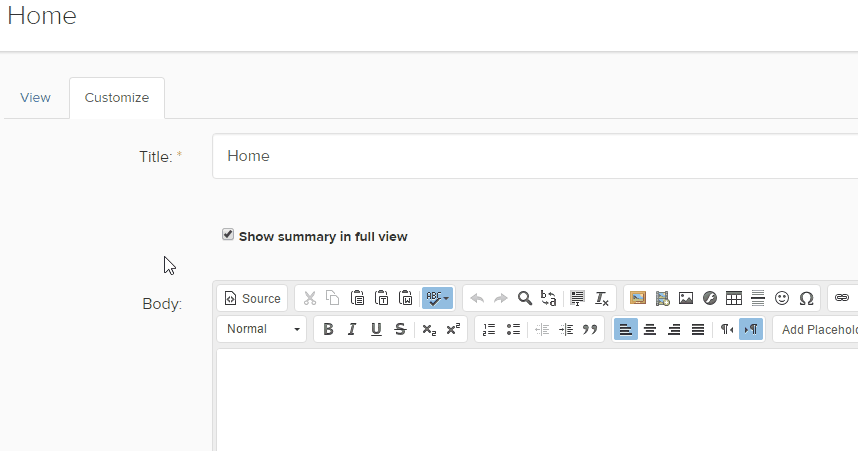The height and width of the screenshot is (451, 858).
Task: Select Center alignment
Action: [650, 329]
